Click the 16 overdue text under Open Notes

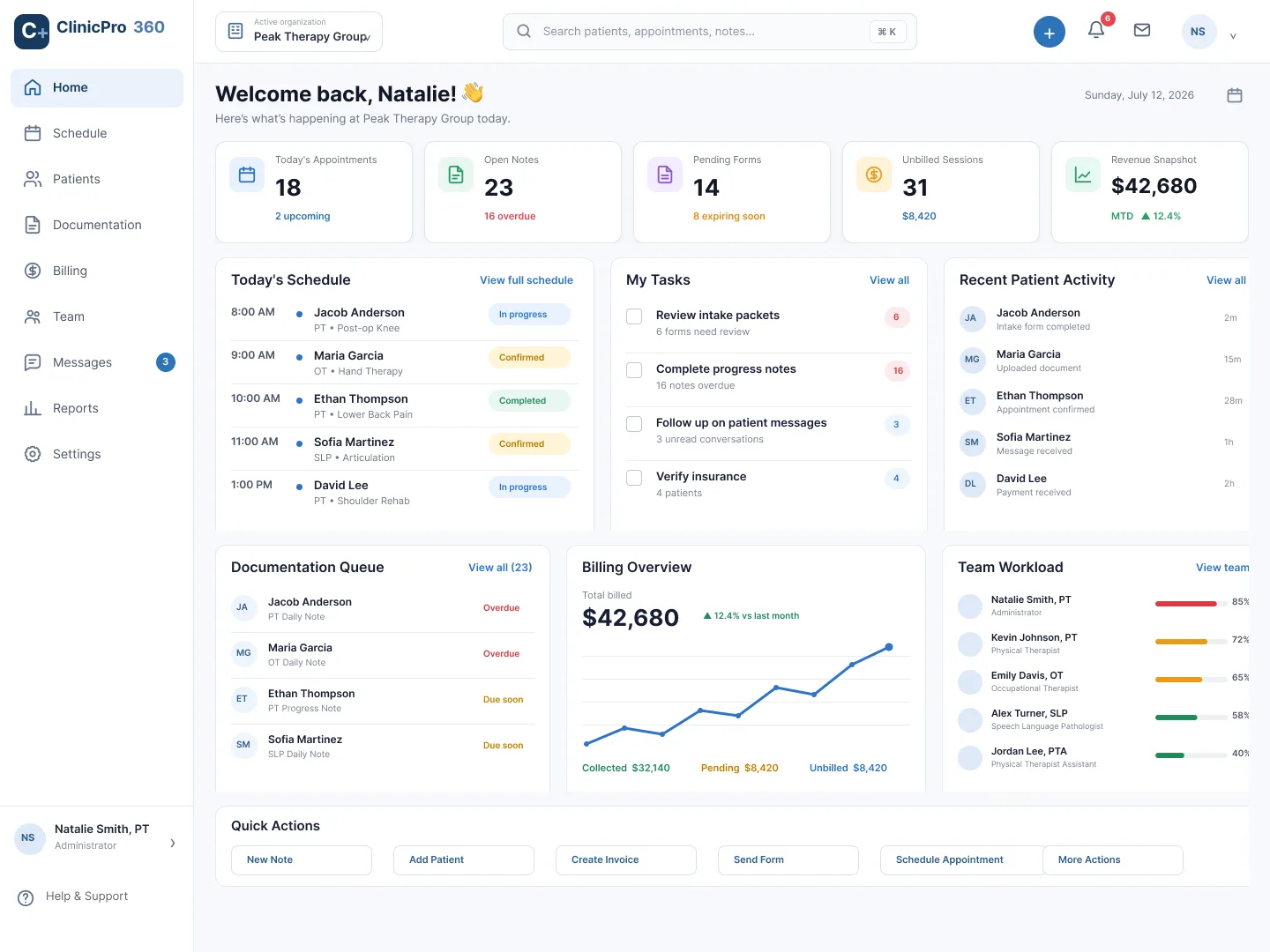(510, 217)
